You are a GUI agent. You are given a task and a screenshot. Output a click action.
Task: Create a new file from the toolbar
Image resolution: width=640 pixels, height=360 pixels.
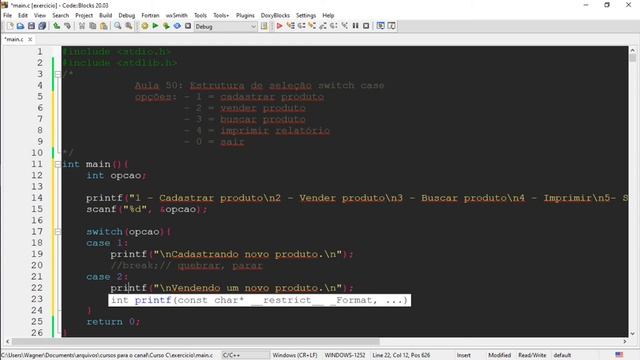(x=10, y=26)
